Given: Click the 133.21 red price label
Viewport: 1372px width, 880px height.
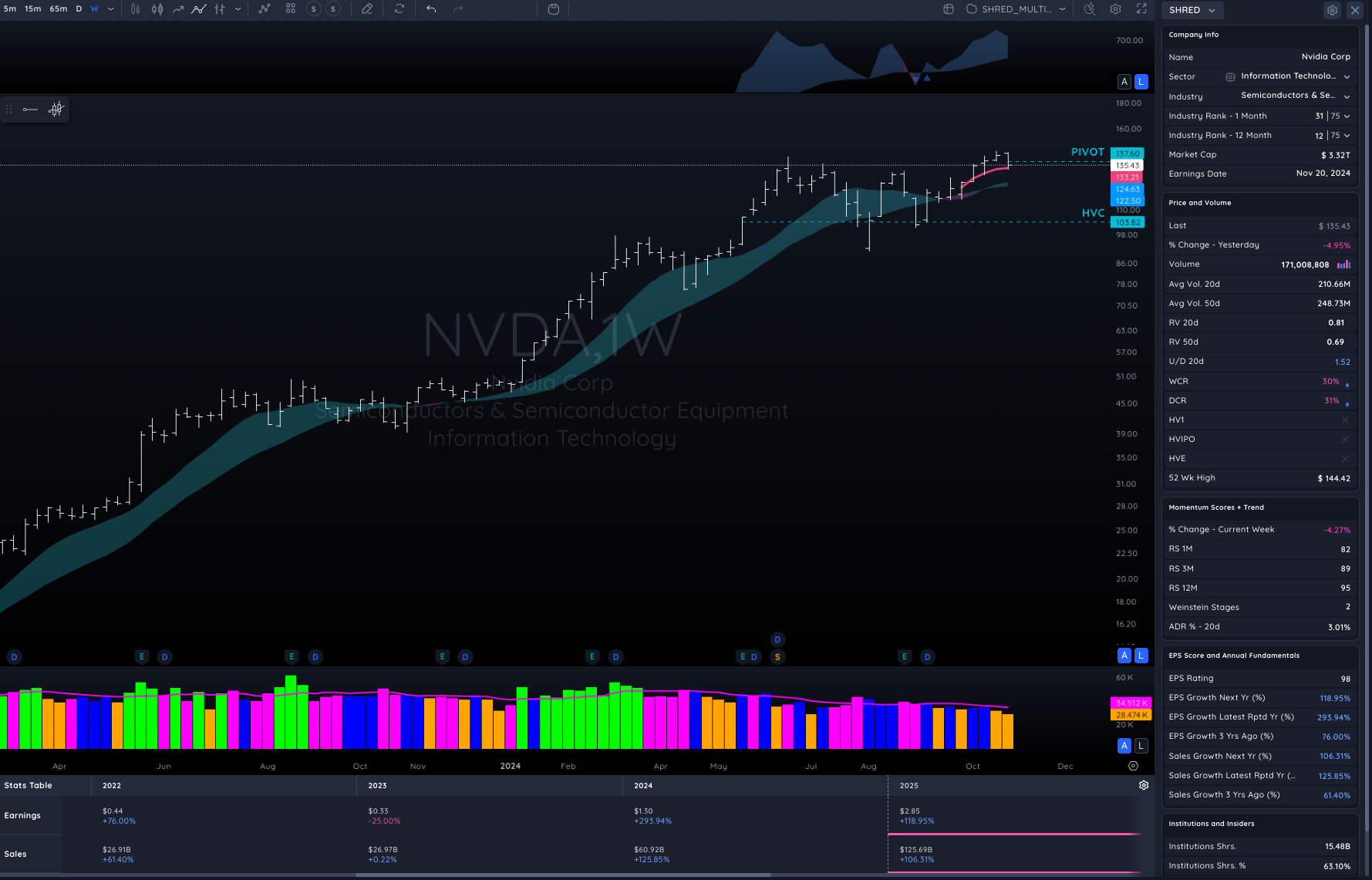Looking at the screenshot, I should coord(1128,177).
